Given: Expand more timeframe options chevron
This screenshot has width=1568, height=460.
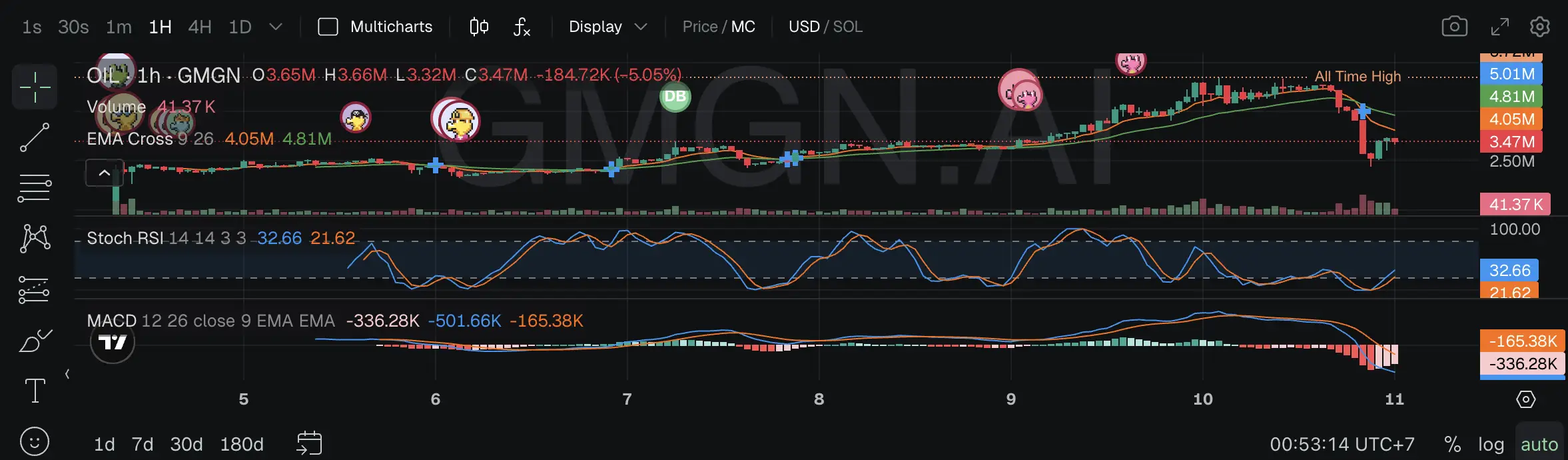Looking at the screenshot, I should pyautogui.click(x=276, y=27).
